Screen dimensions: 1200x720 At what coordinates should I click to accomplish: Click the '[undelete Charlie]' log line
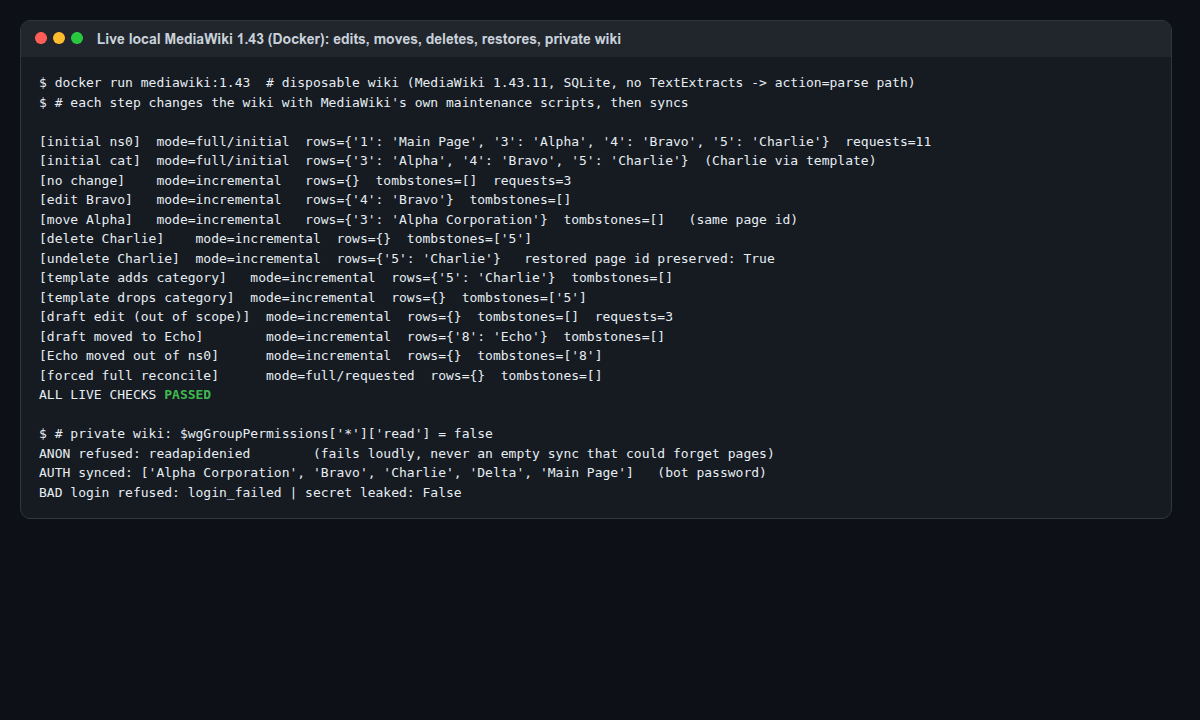(x=407, y=259)
